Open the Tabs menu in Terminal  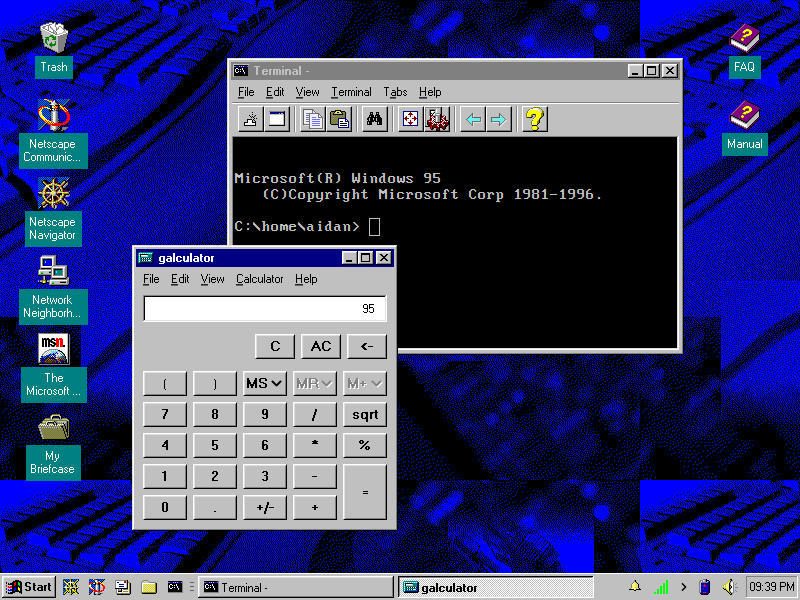(395, 92)
